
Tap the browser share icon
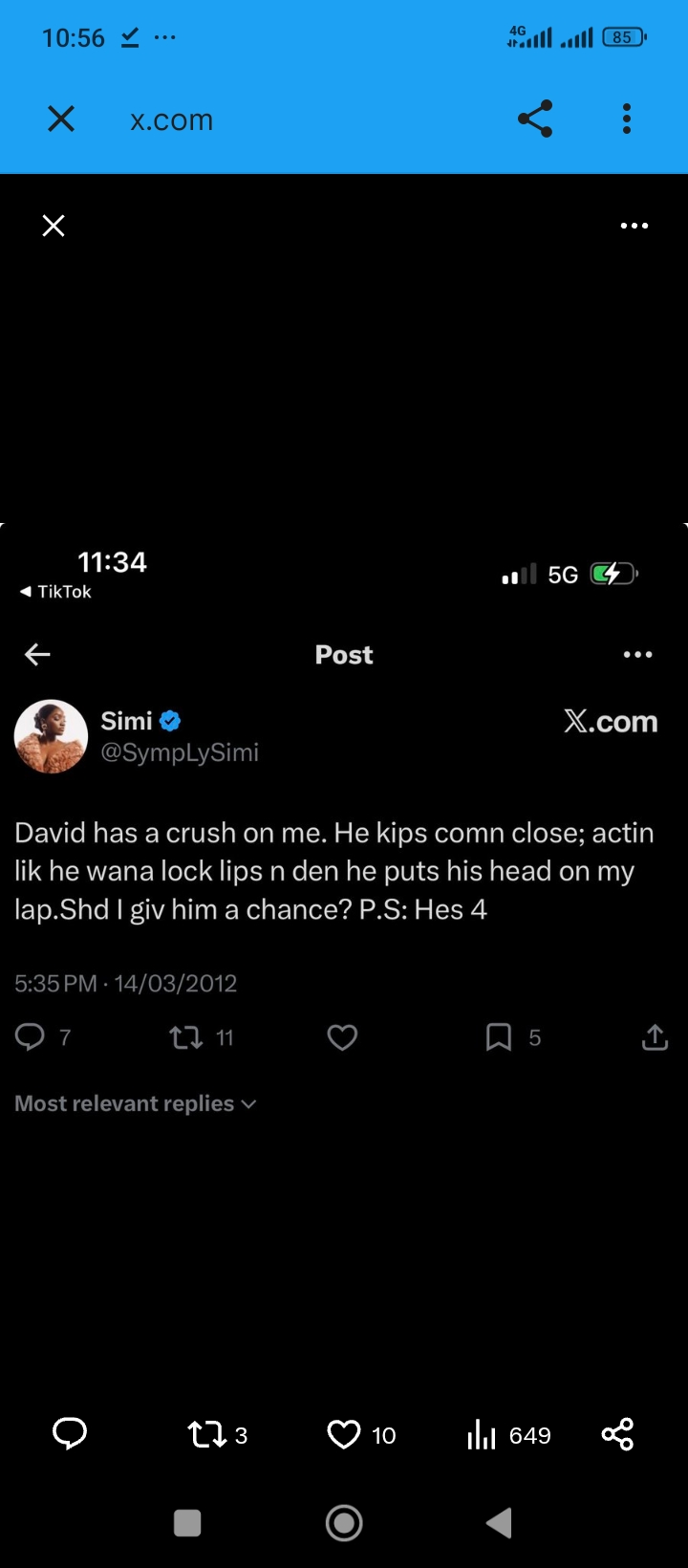click(535, 120)
